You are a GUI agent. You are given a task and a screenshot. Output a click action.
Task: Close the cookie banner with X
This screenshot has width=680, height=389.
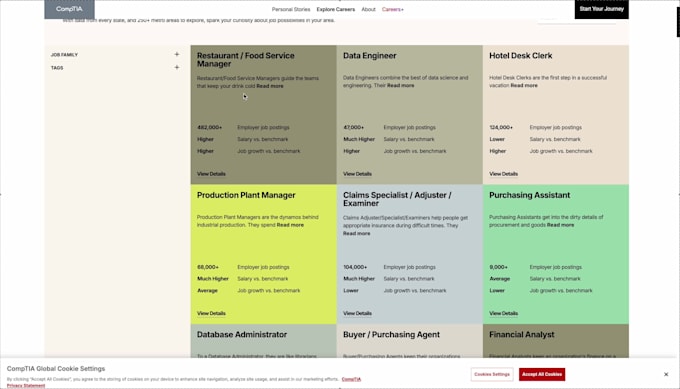pyautogui.click(x=666, y=374)
